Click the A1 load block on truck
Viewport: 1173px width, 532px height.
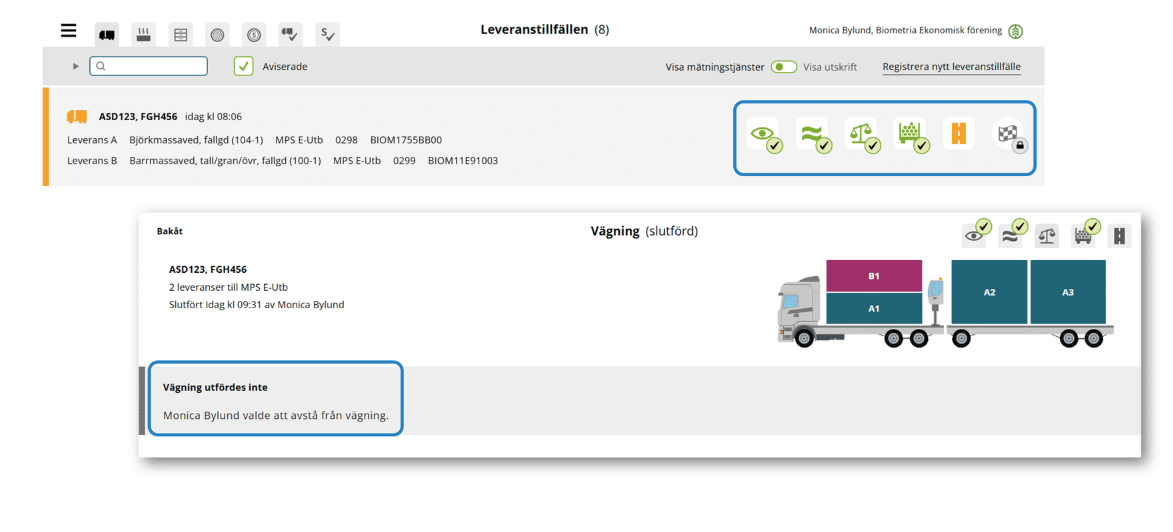pyautogui.click(x=874, y=308)
